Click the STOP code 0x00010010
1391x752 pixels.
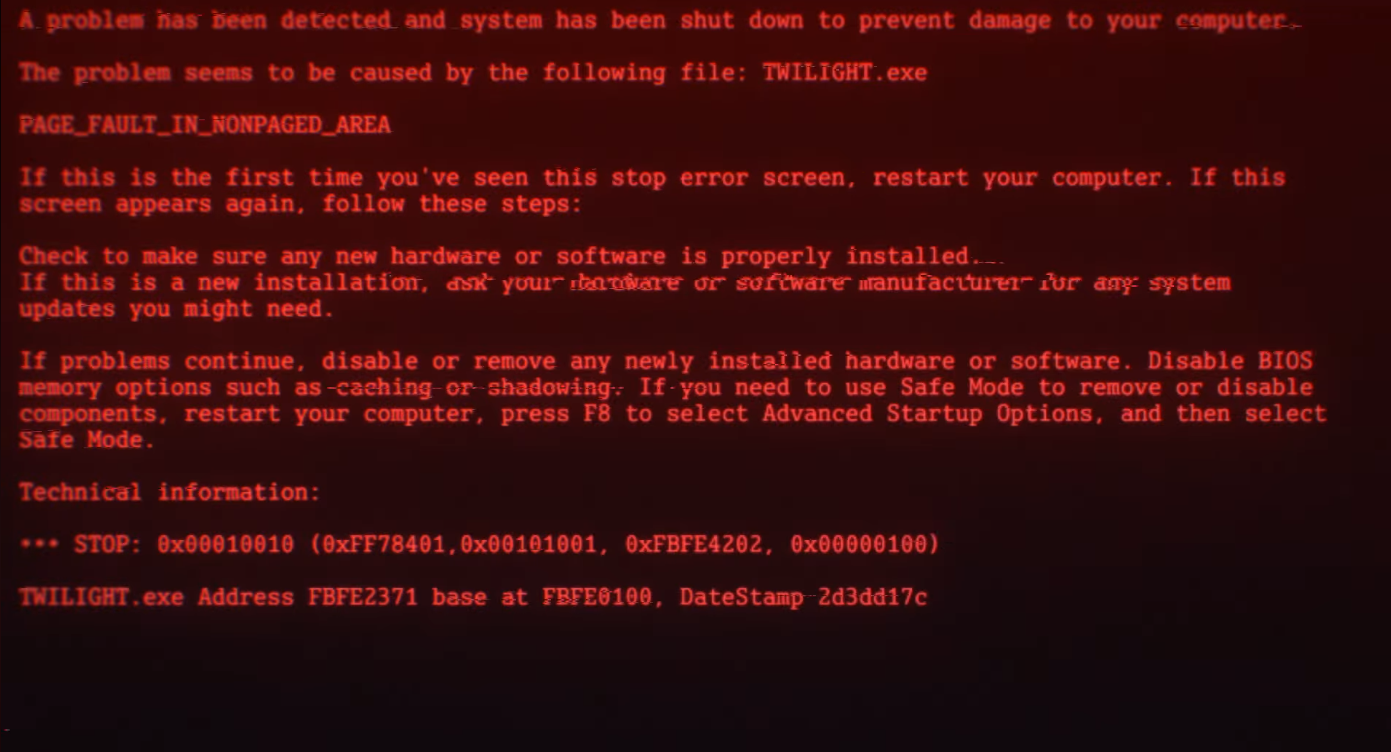pyautogui.click(x=226, y=544)
